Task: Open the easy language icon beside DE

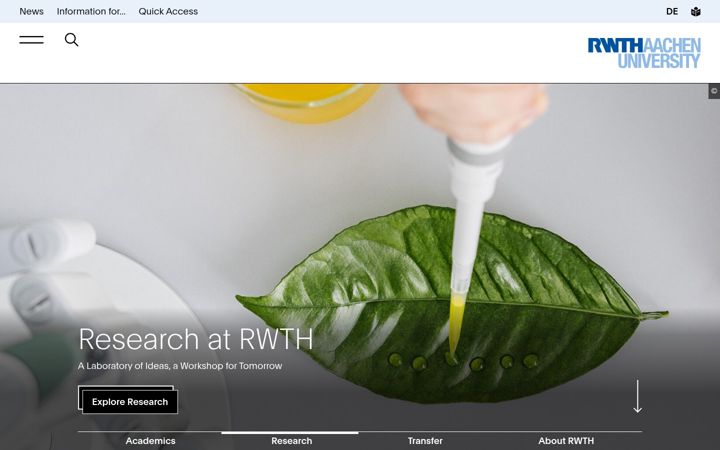Action: tap(696, 11)
